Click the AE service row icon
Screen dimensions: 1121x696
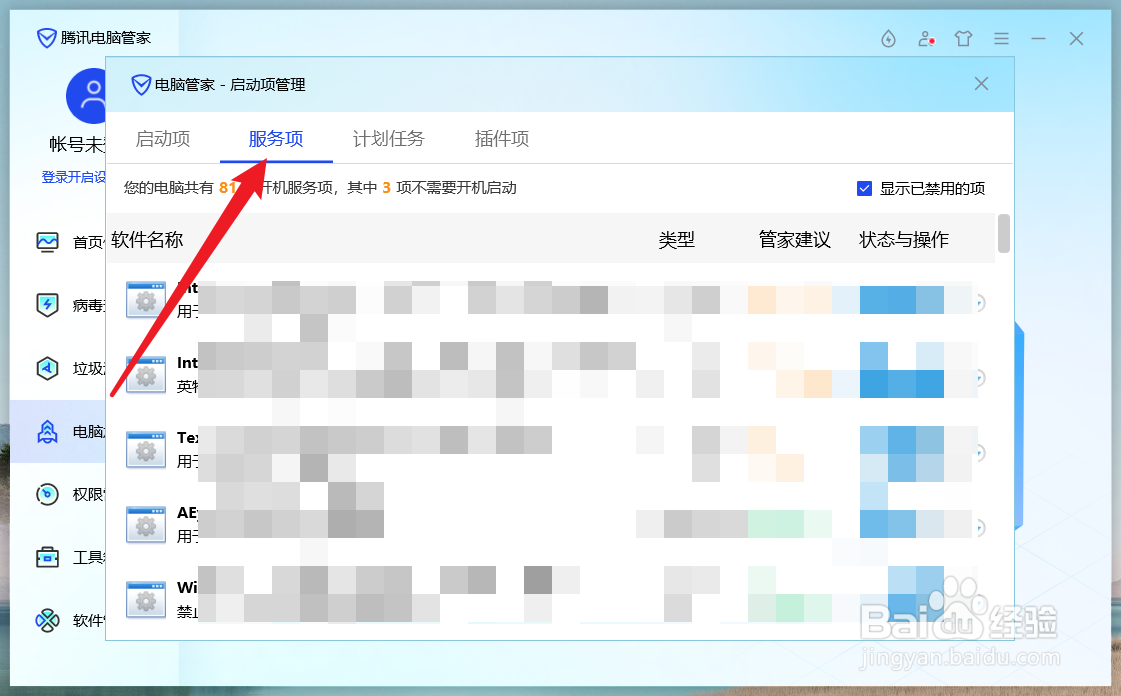coord(146,525)
